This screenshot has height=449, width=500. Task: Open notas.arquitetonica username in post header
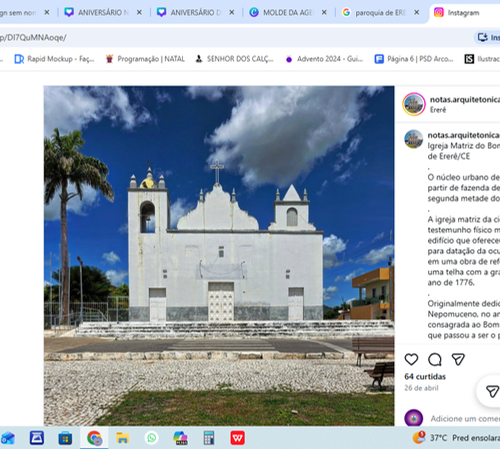465,99
